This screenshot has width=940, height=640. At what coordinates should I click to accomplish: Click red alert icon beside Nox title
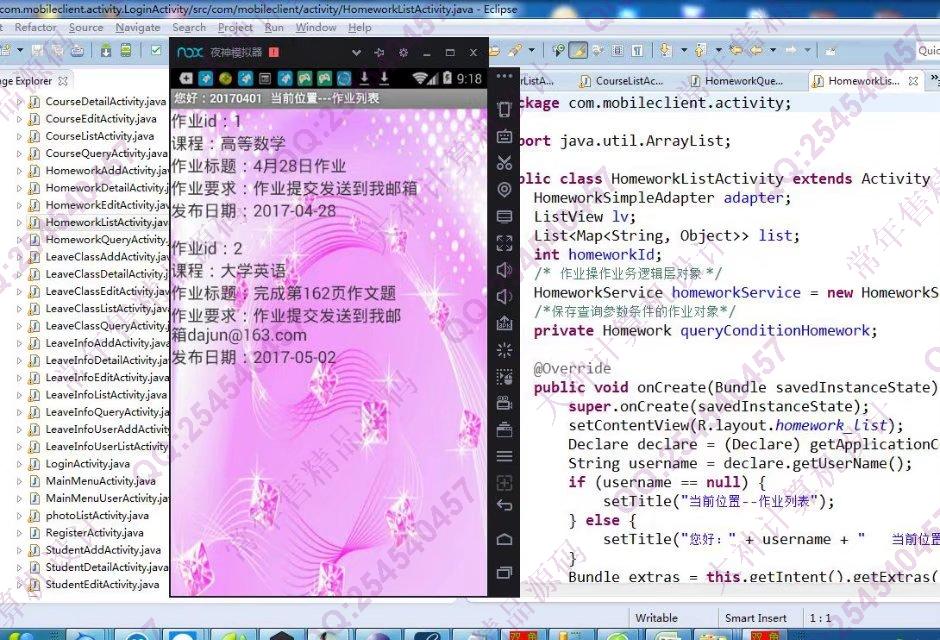pos(274,52)
